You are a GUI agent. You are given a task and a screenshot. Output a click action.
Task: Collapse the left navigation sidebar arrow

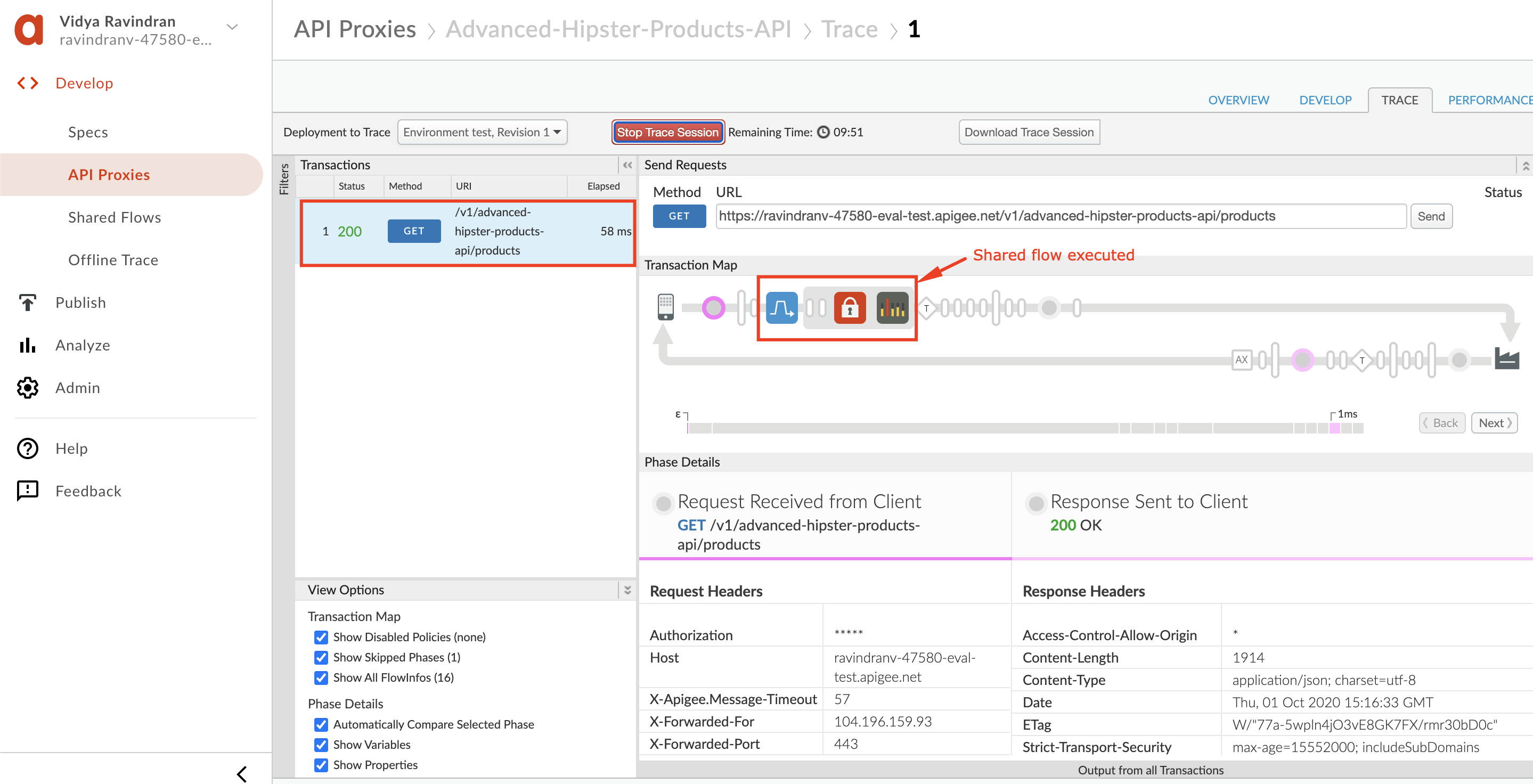(x=242, y=774)
